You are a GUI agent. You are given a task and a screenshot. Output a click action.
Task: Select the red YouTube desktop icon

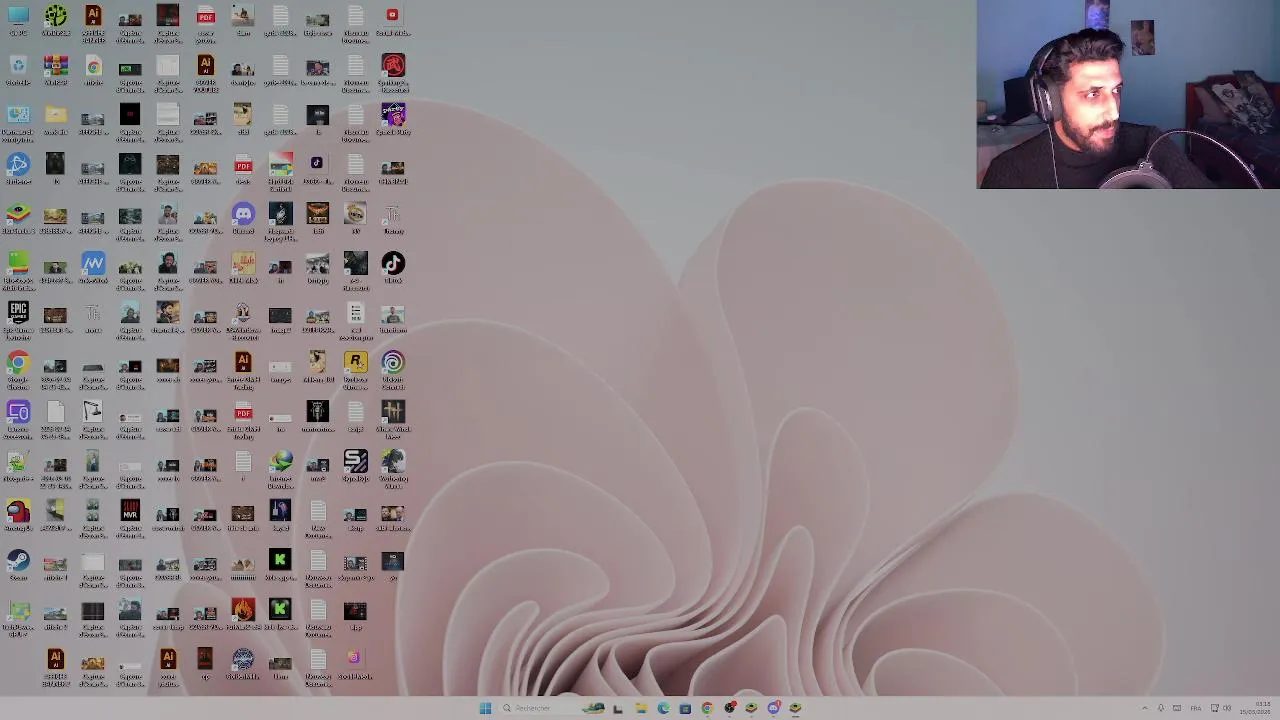click(393, 17)
